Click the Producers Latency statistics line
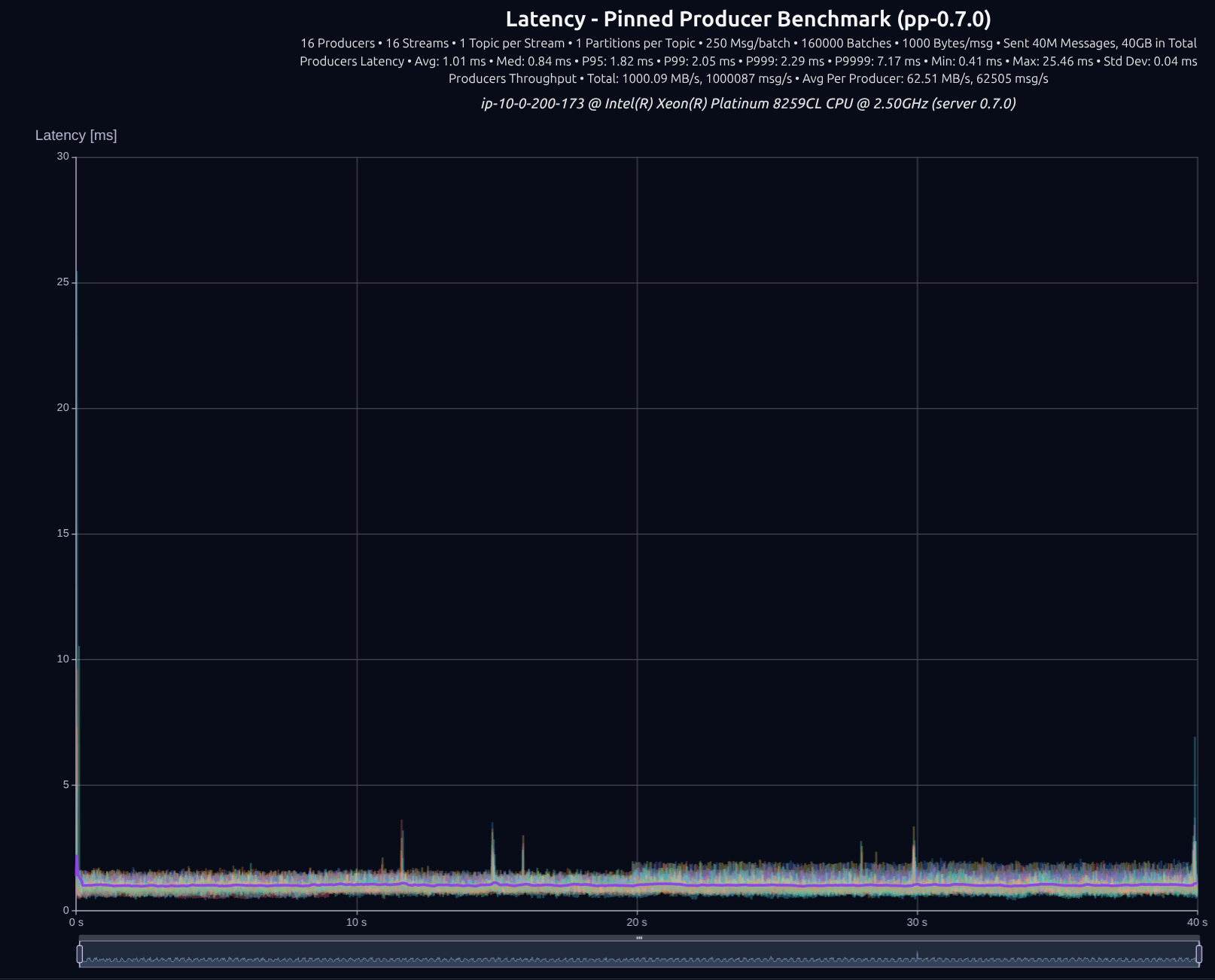 [748, 61]
